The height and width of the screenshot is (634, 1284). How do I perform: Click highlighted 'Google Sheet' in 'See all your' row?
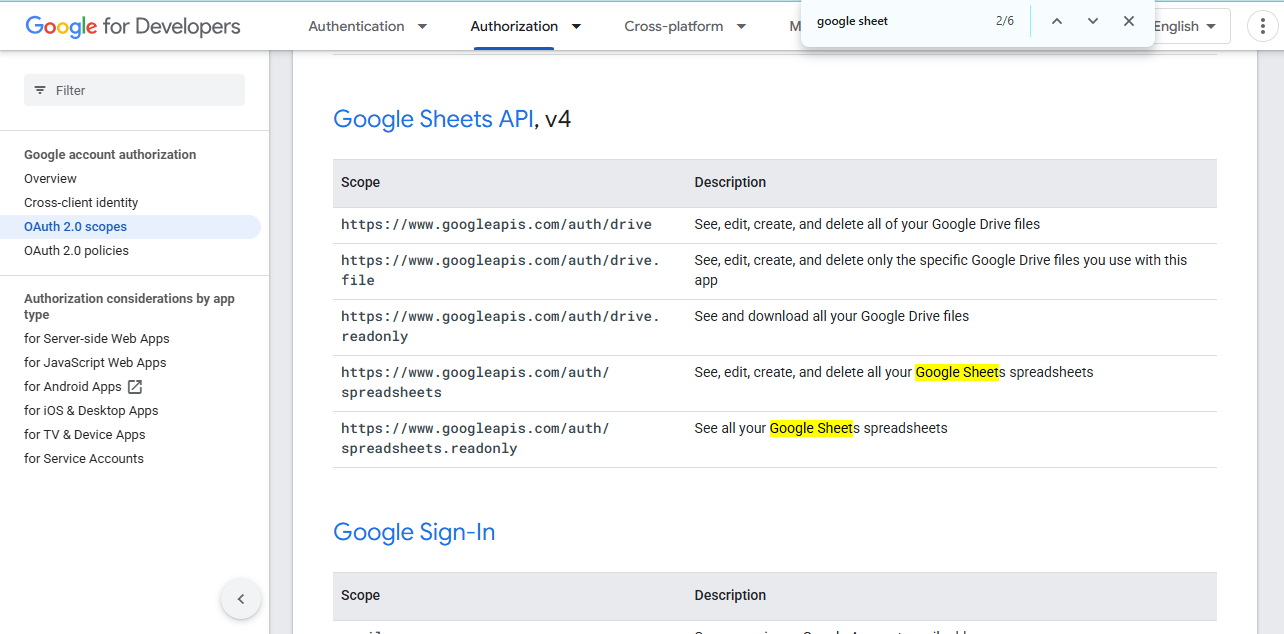pyautogui.click(x=811, y=428)
